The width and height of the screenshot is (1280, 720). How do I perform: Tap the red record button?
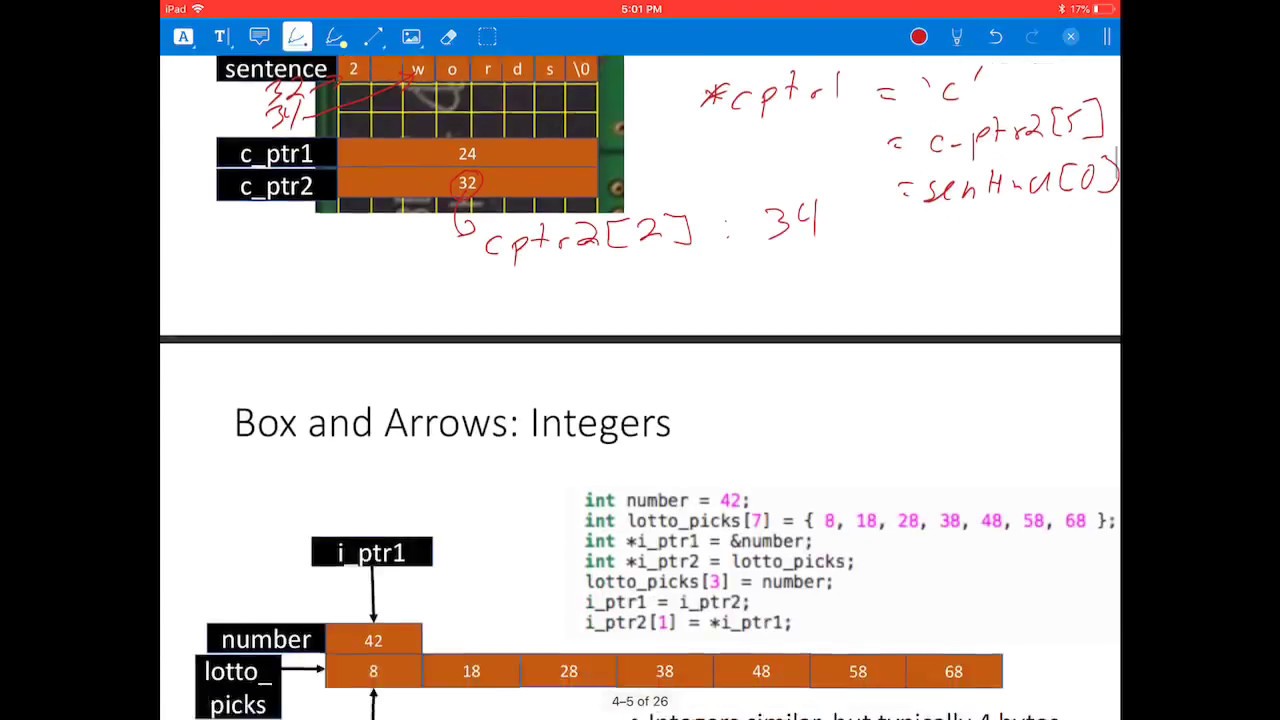[x=919, y=37]
